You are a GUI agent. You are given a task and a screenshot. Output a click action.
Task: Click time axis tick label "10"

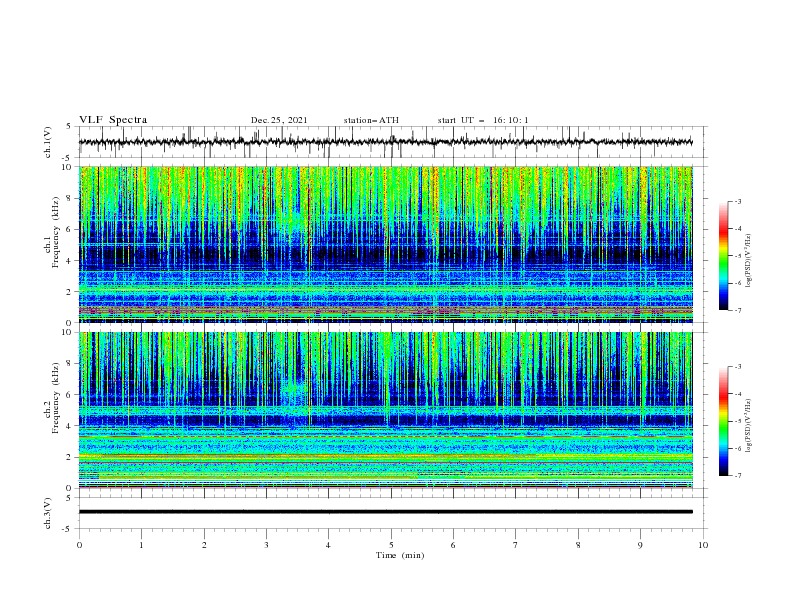tap(703, 545)
